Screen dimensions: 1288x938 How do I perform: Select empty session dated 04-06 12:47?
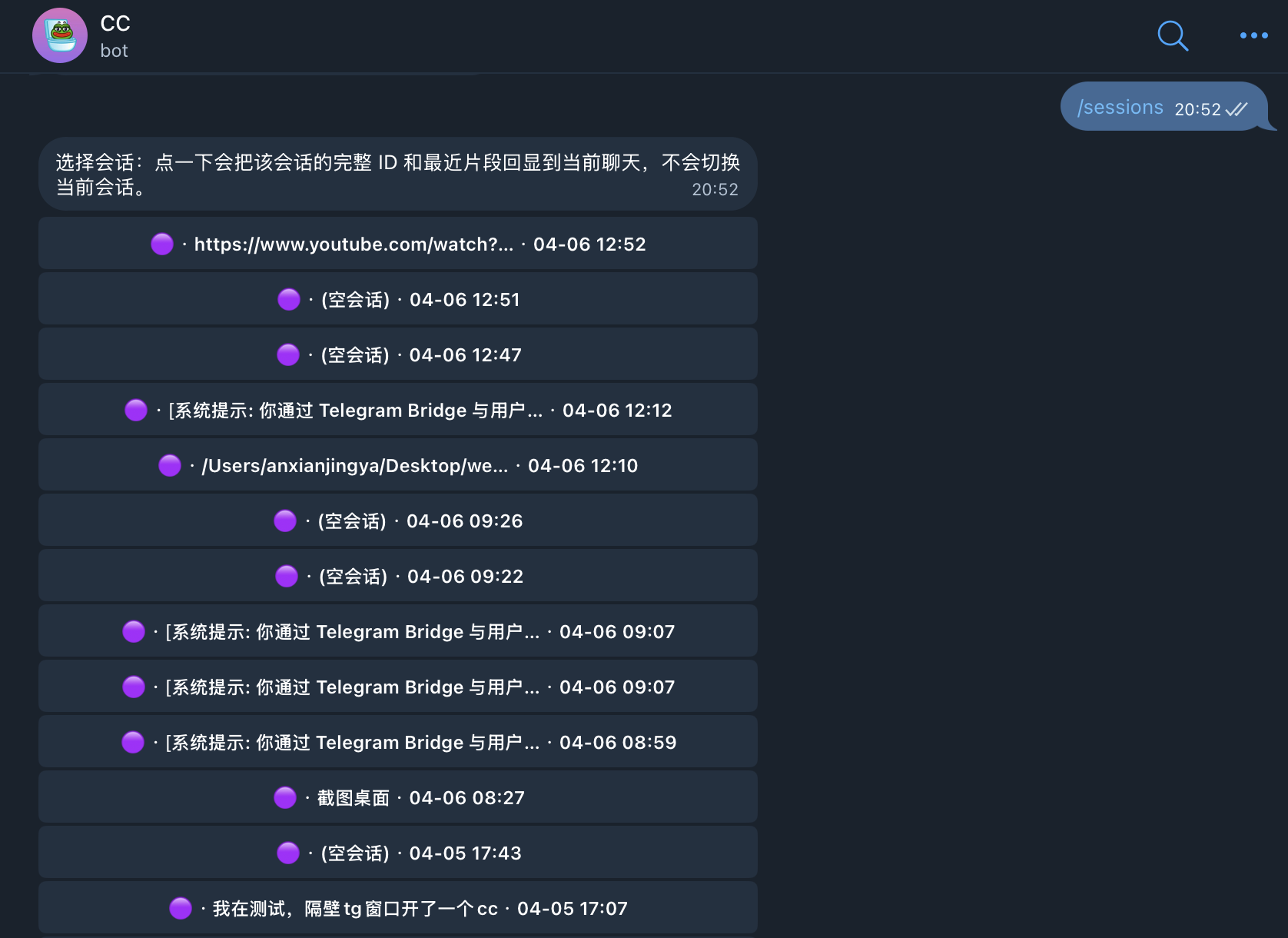click(x=398, y=354)
